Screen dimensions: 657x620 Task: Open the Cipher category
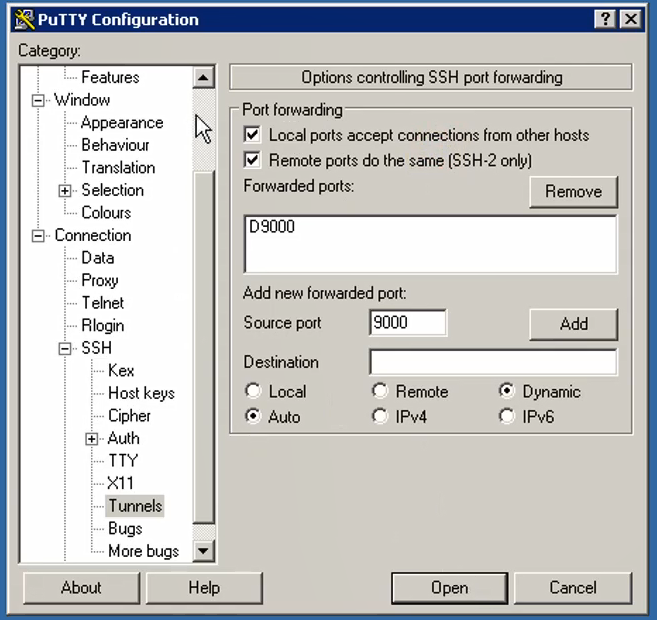click(x=129, y=416)
